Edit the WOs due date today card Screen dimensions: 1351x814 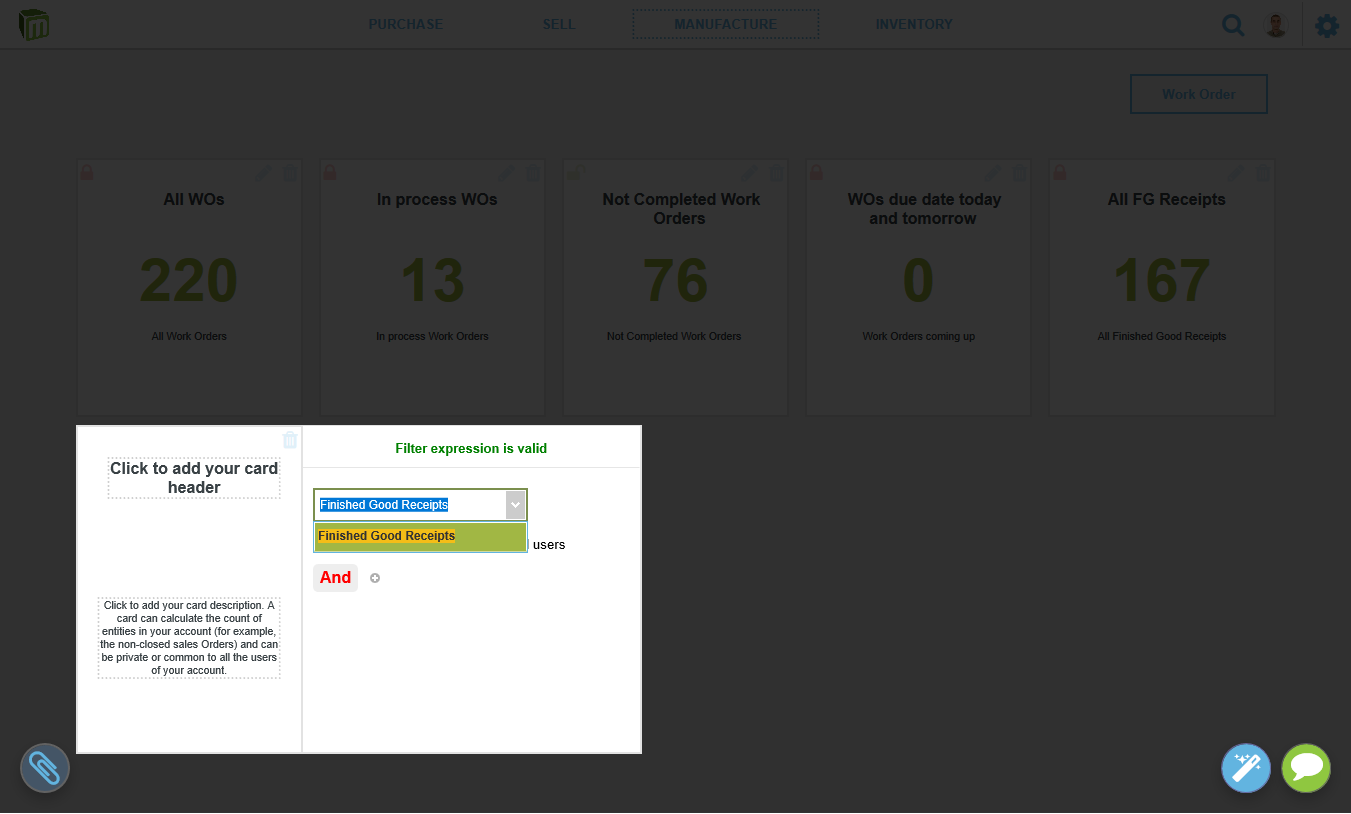pyautogui.click(x=993, y=173)
